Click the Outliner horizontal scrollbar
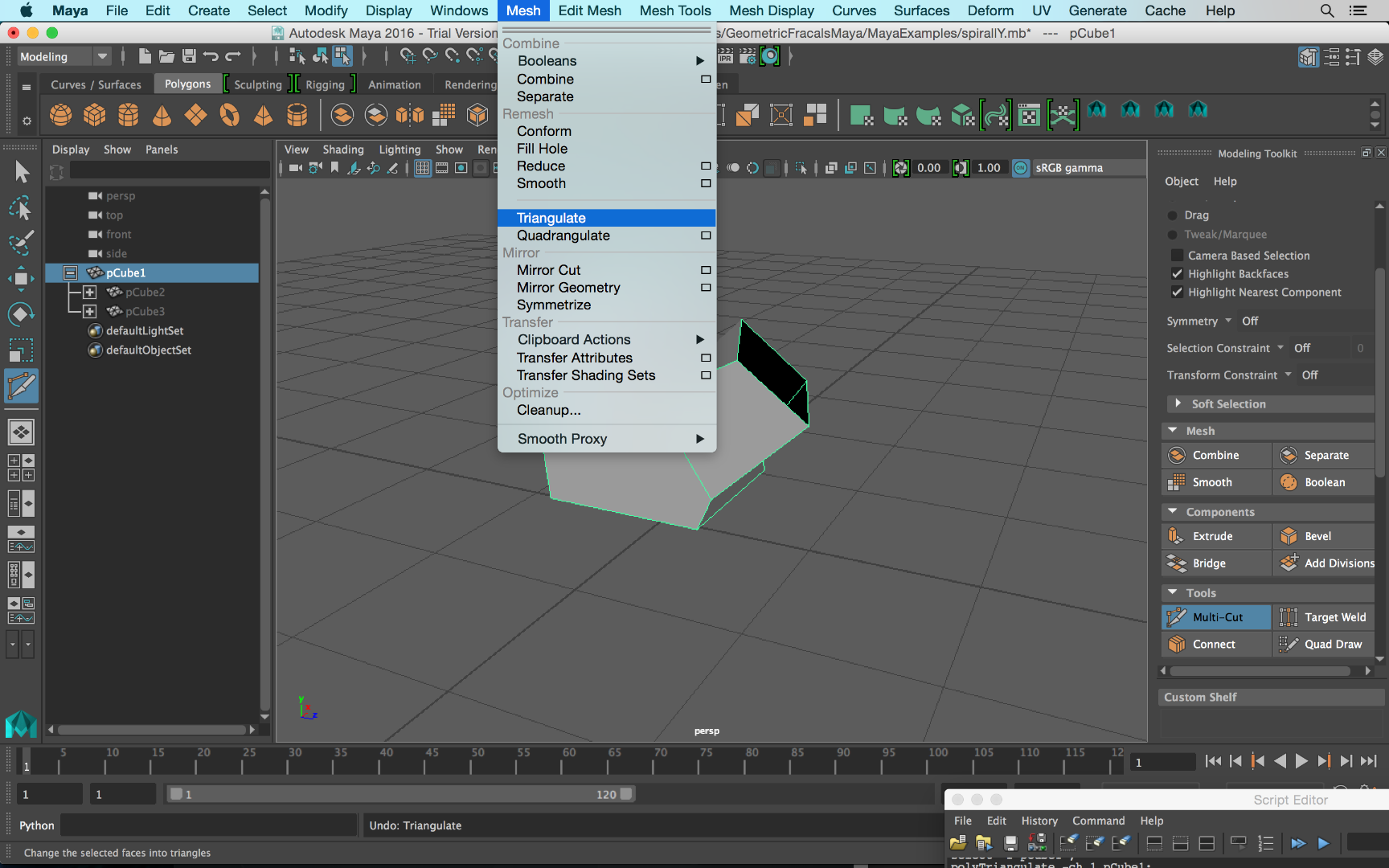 153,730
